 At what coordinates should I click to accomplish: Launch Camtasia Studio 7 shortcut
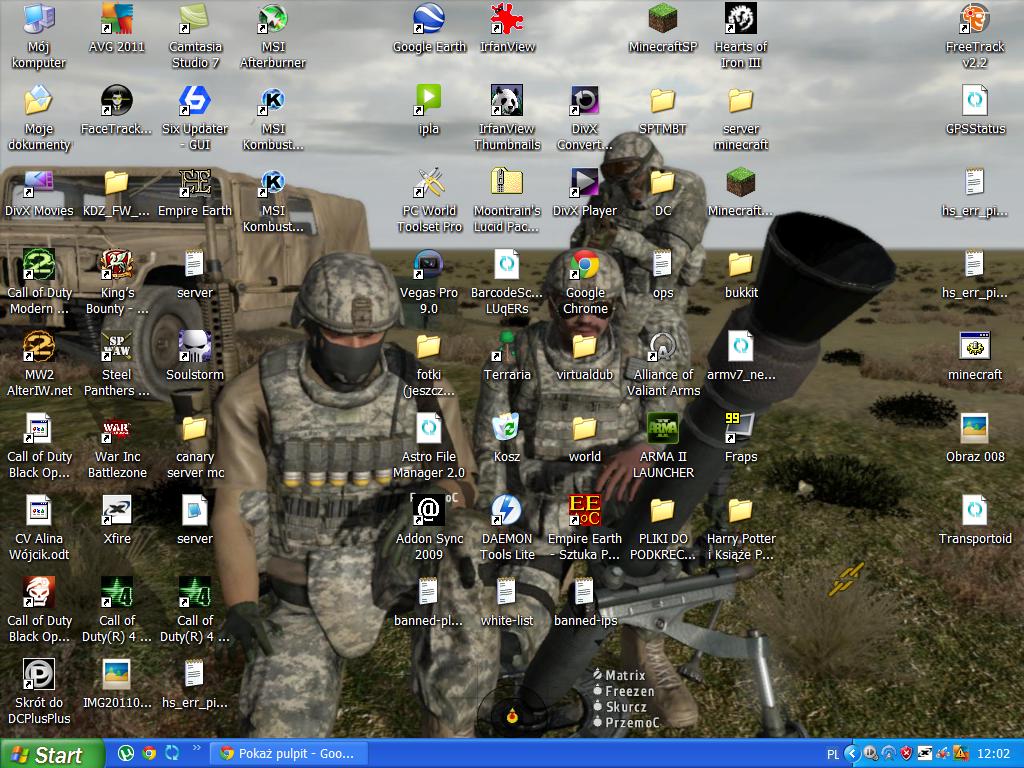tap(195, 20)
